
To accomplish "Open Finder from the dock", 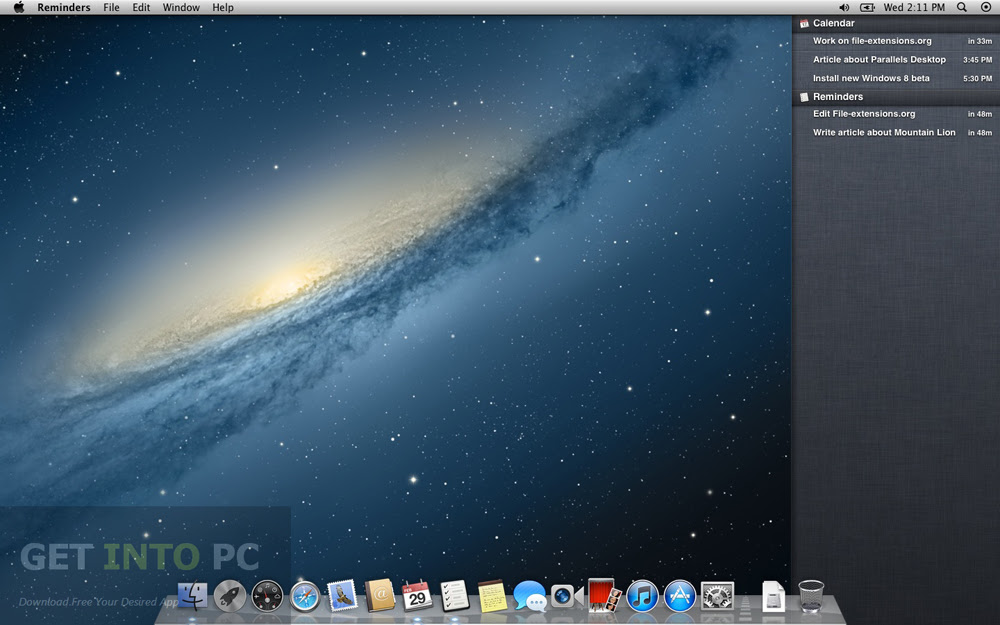I will tap(192, 596).
